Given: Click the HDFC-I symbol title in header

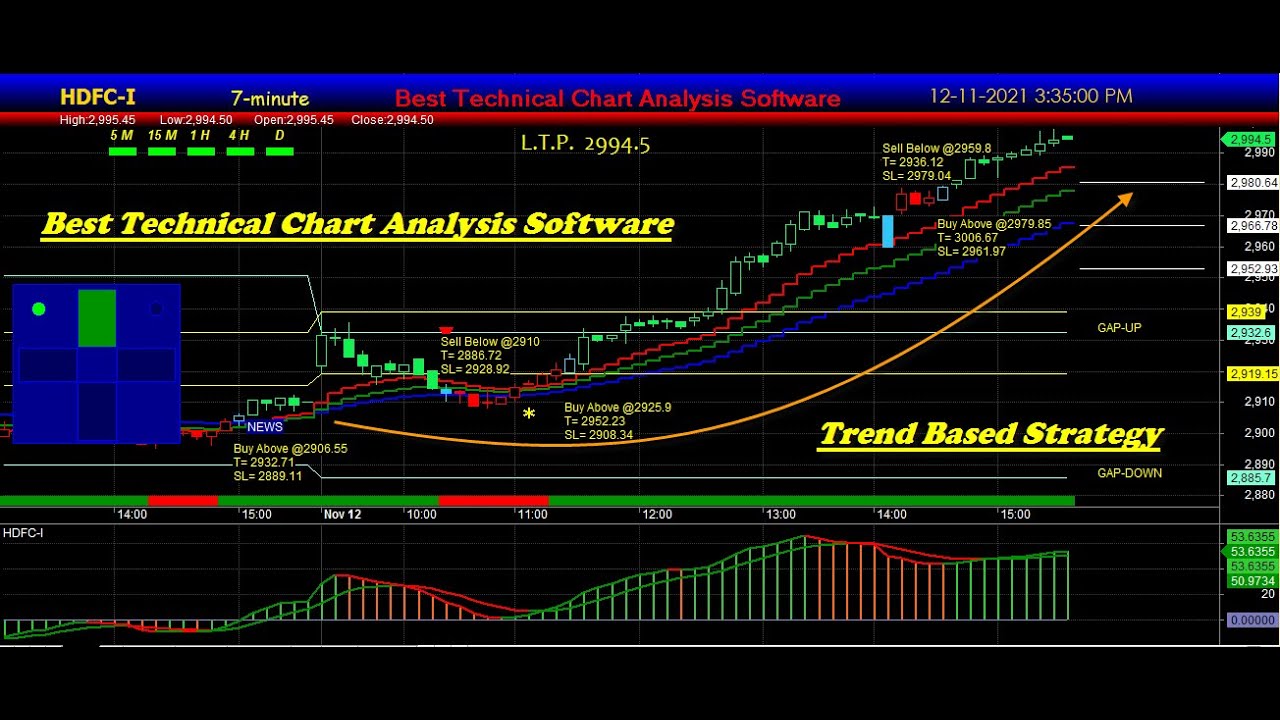Looking at the screenshot, I should [98, 97].
